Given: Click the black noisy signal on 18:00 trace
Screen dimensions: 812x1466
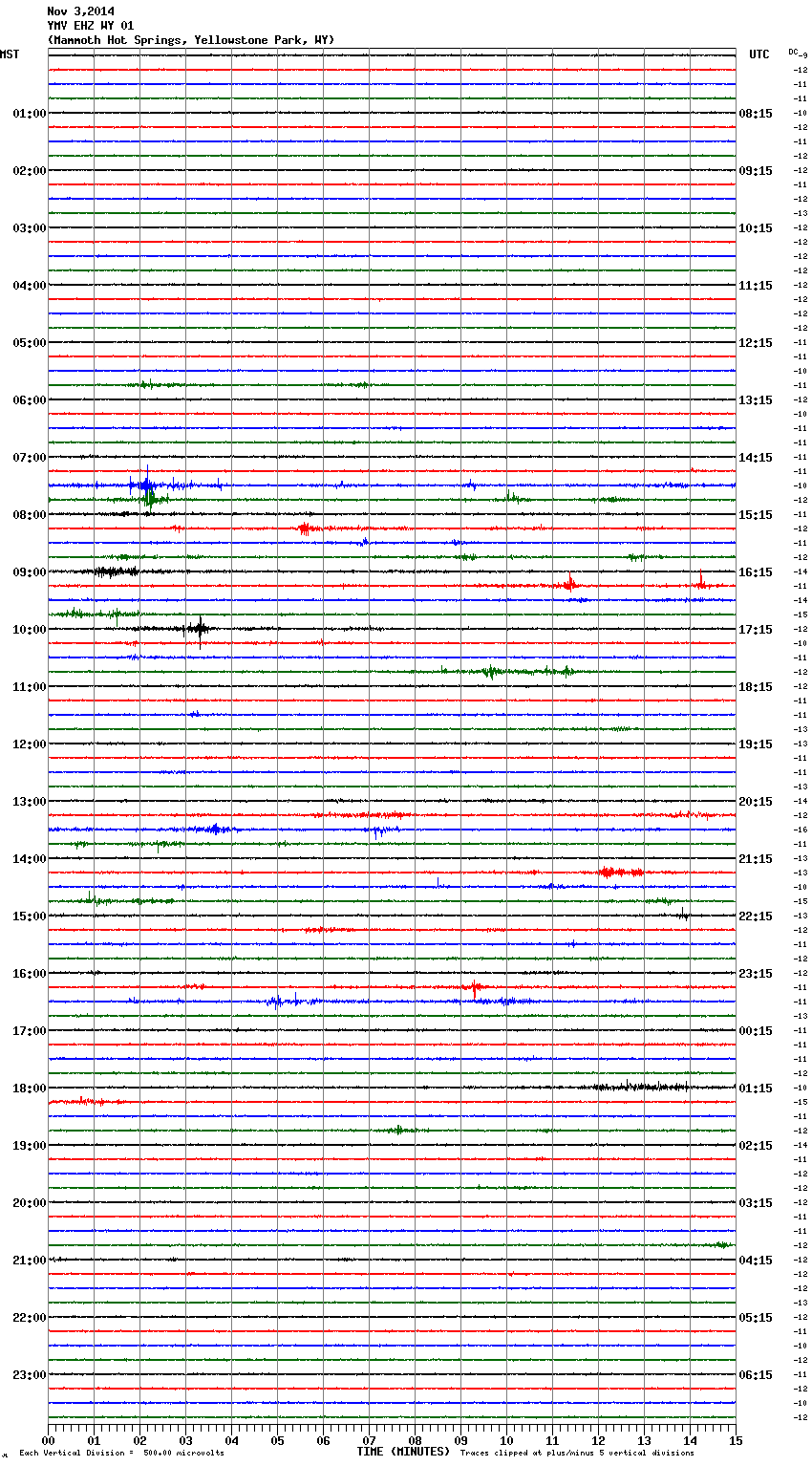Looking at the screenshot, I should [640, 1087].
